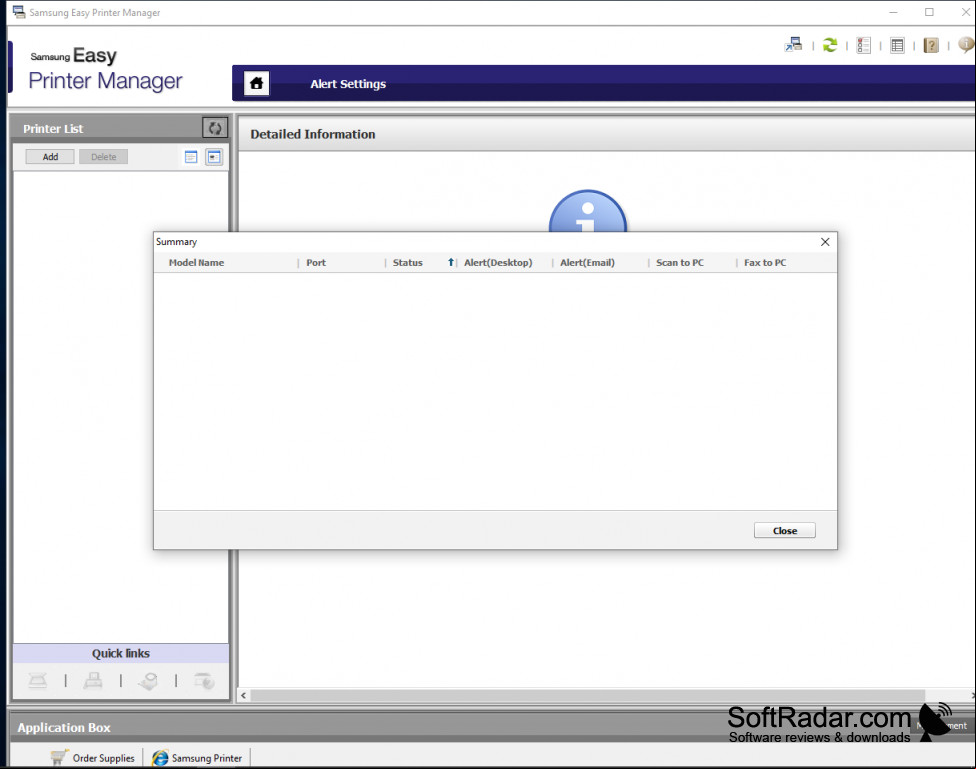Click the Detailed Information heading

(312, 134)
